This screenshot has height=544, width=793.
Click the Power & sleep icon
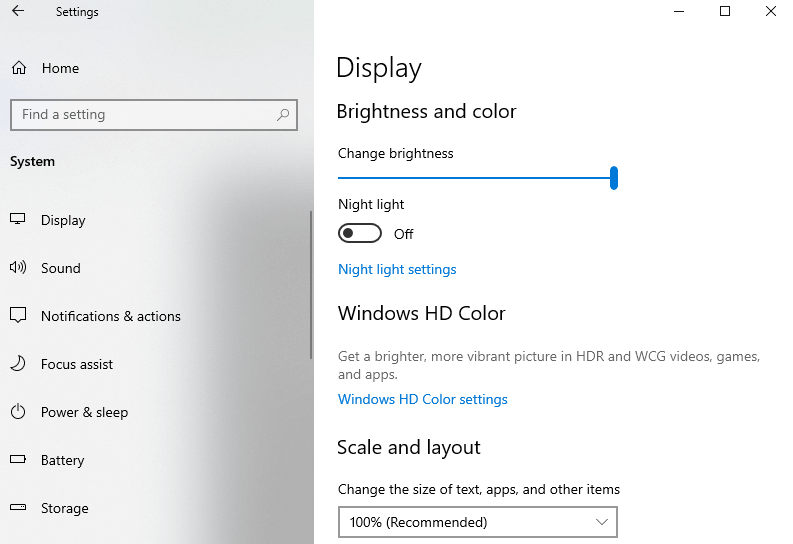(x=18, y=412)
